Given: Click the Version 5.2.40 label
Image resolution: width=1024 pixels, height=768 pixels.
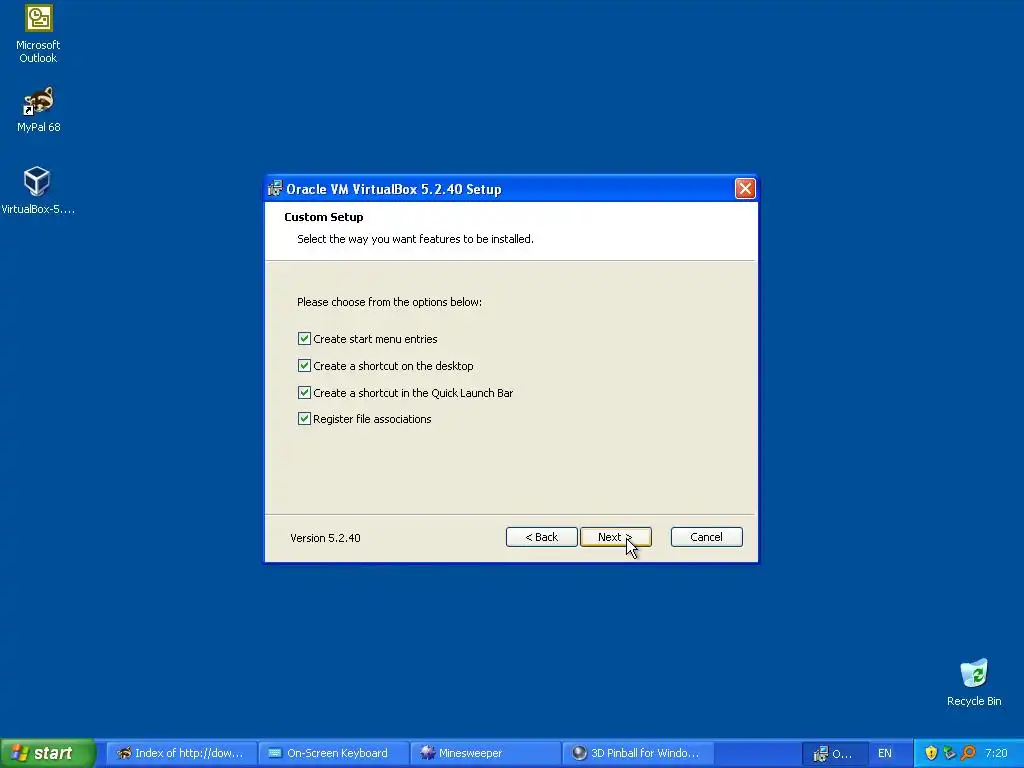Looking at the screenshot, I should (x=325, y=538).
